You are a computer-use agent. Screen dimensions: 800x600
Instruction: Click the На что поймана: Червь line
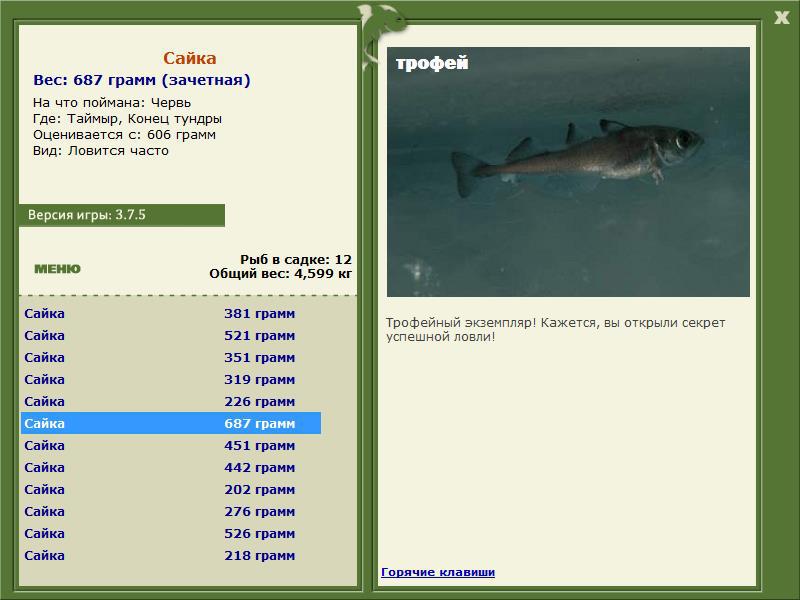click(112, 103)
